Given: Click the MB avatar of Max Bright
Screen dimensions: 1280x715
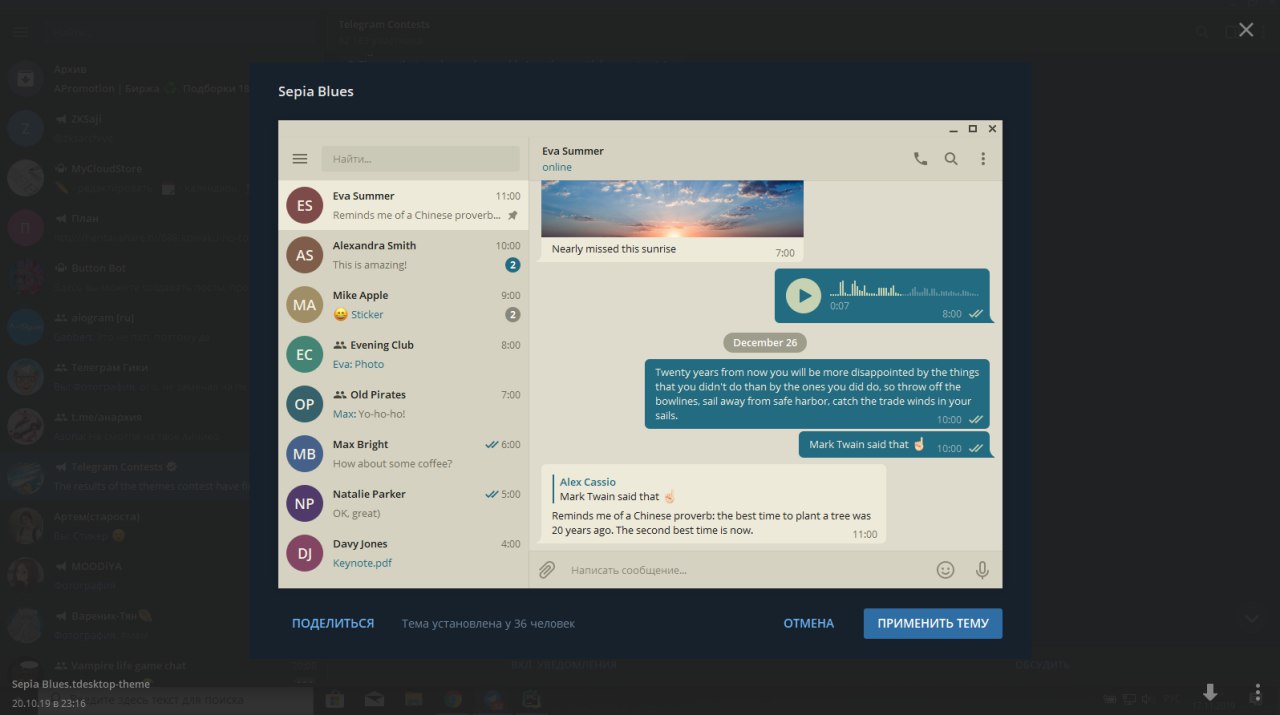Looking at the screenshot, I should click(305, 454).
